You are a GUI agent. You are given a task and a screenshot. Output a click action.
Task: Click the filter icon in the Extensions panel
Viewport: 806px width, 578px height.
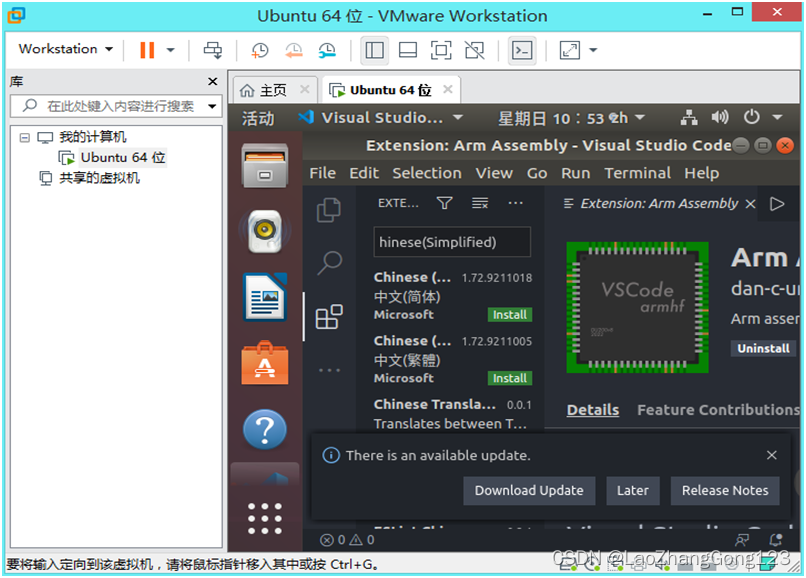click(x=444, y=203)
